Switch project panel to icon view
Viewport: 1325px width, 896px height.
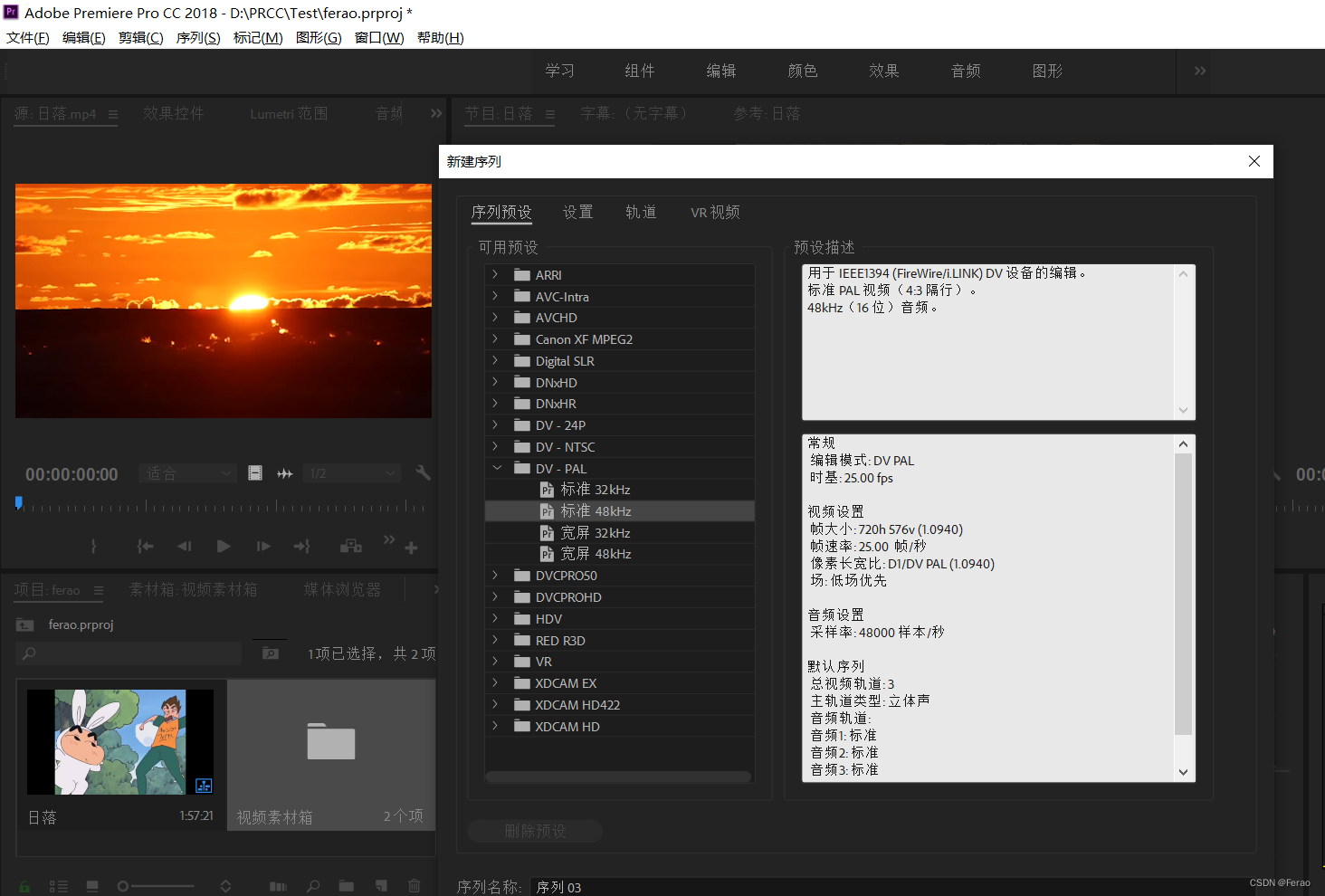click(x=92, y=886)
